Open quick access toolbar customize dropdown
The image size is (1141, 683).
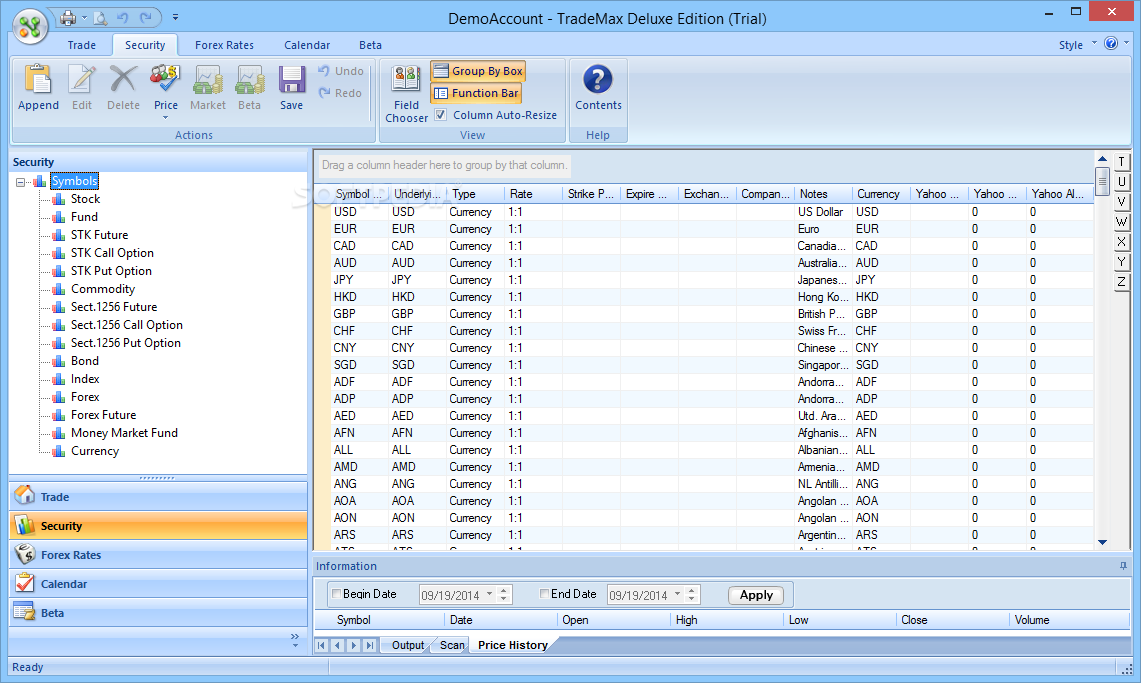click(x=175, y=17)
